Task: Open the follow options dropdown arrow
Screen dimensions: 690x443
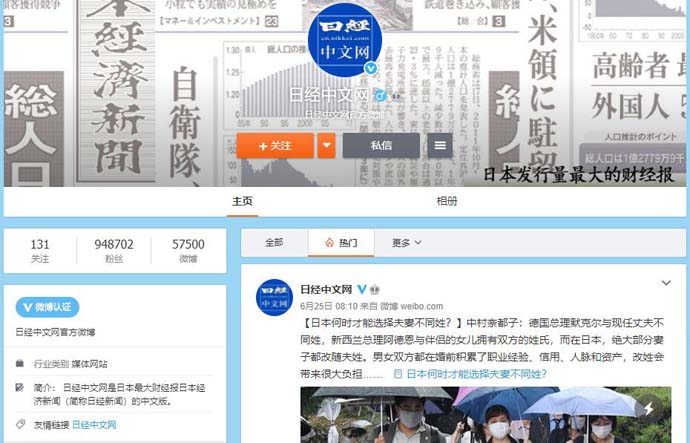Action: (x=327, y=146)
